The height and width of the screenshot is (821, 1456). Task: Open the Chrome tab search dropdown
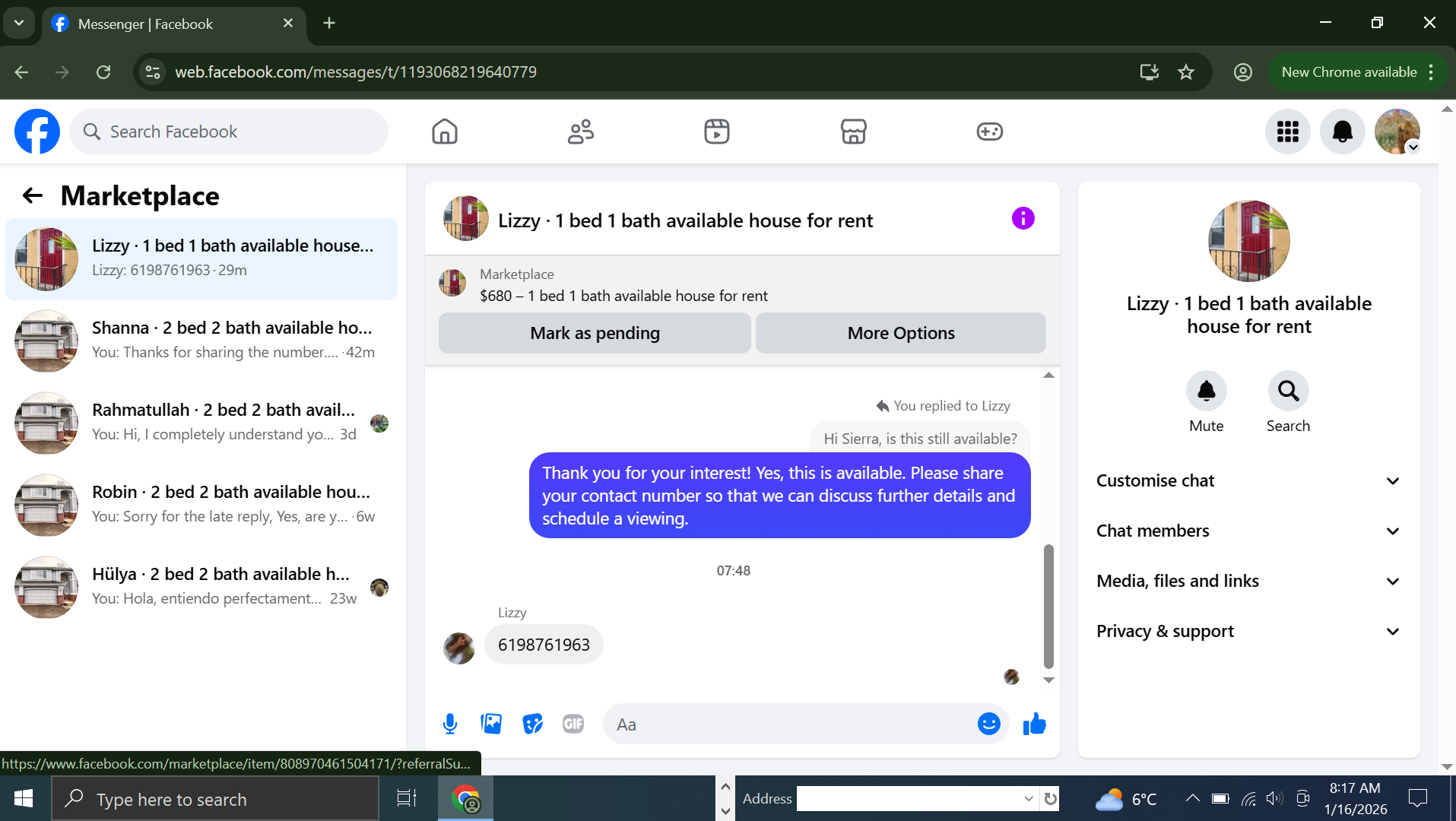tap(19, 24)
